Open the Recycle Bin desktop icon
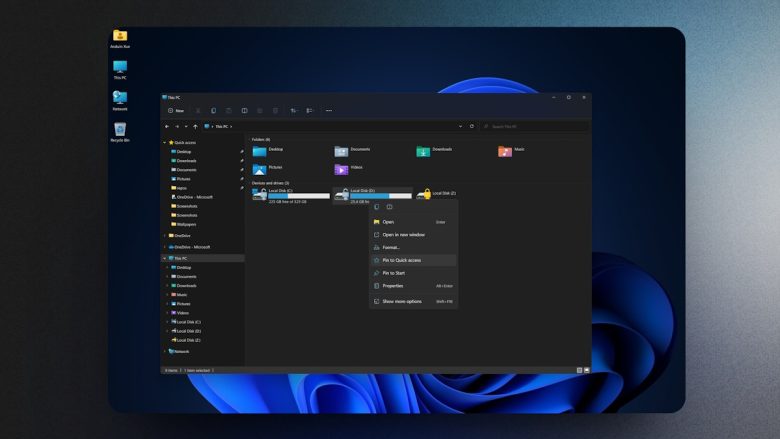Image resolution: width=780 pixels, height=439 pixels. point(120,129)
